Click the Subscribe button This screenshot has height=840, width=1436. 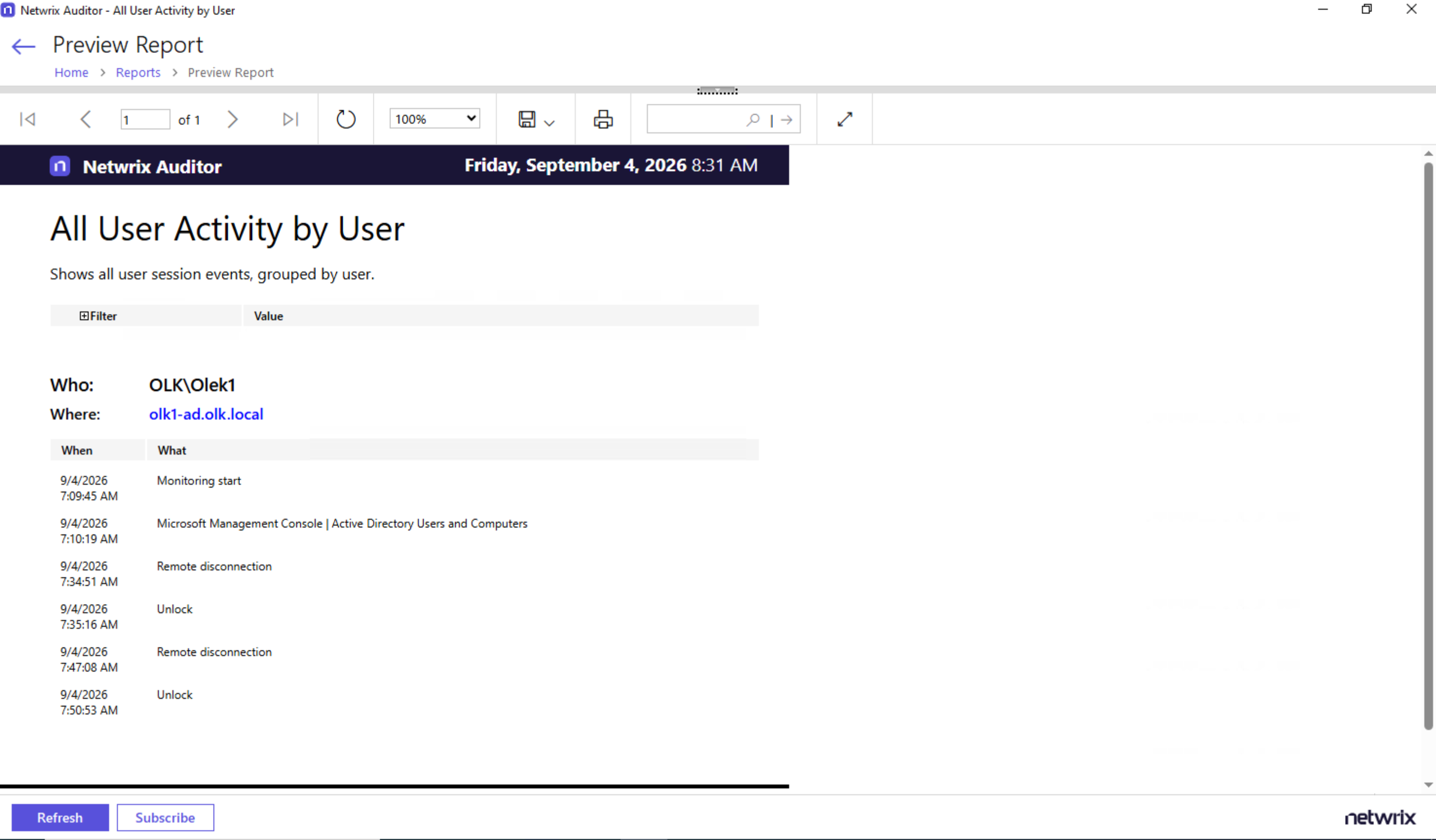click(165, 817)
